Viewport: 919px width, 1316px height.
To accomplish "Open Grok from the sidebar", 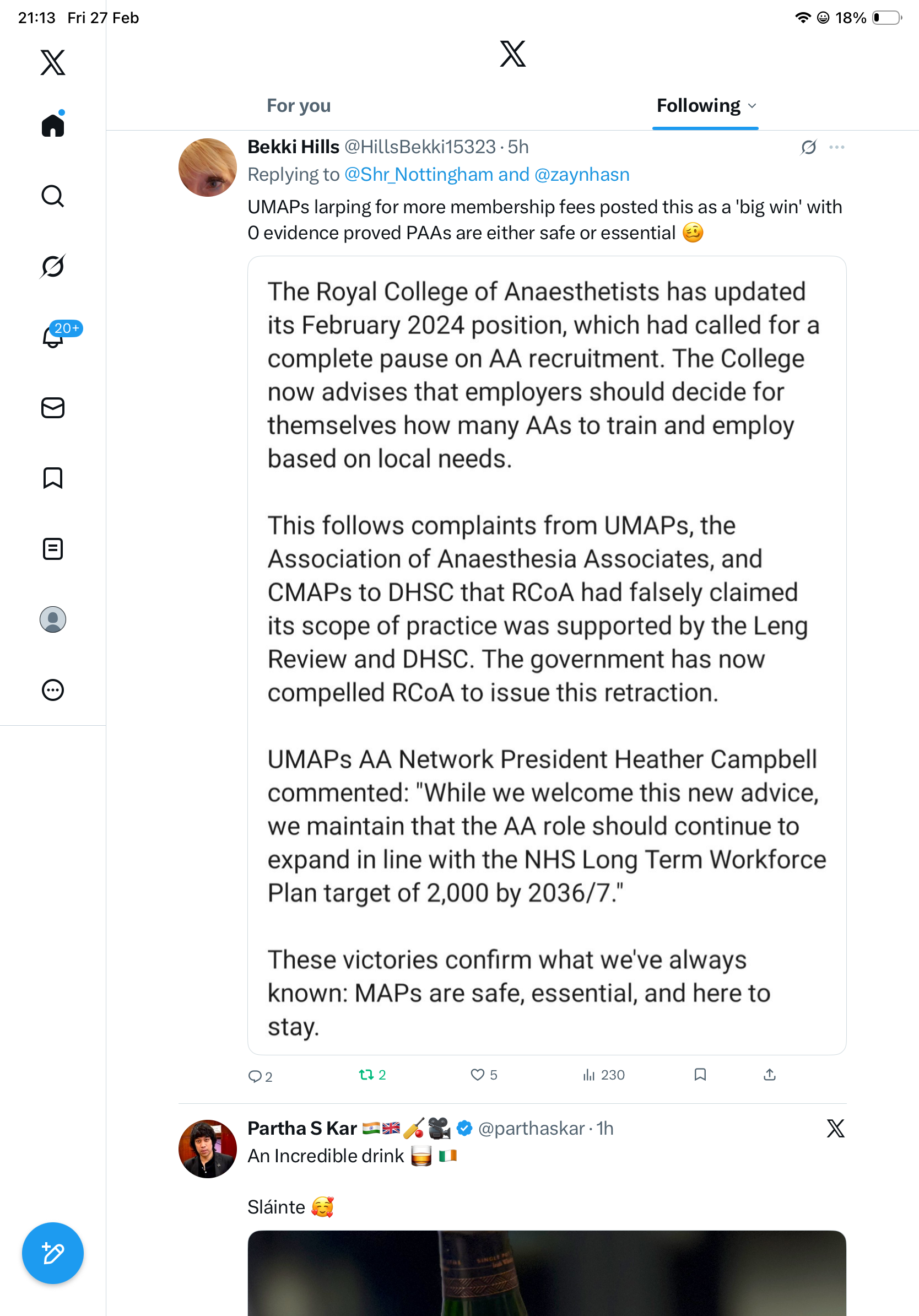I will click(x=53, y=267).
